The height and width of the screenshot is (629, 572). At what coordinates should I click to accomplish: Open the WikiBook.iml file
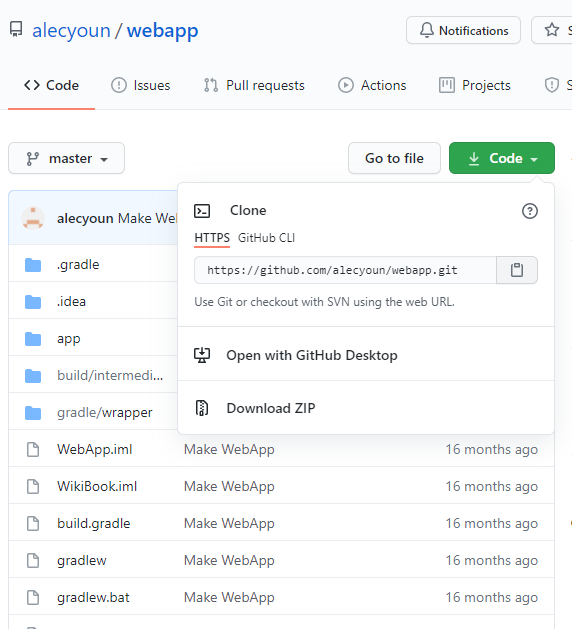pyautogui.click(x=97, y=486)
